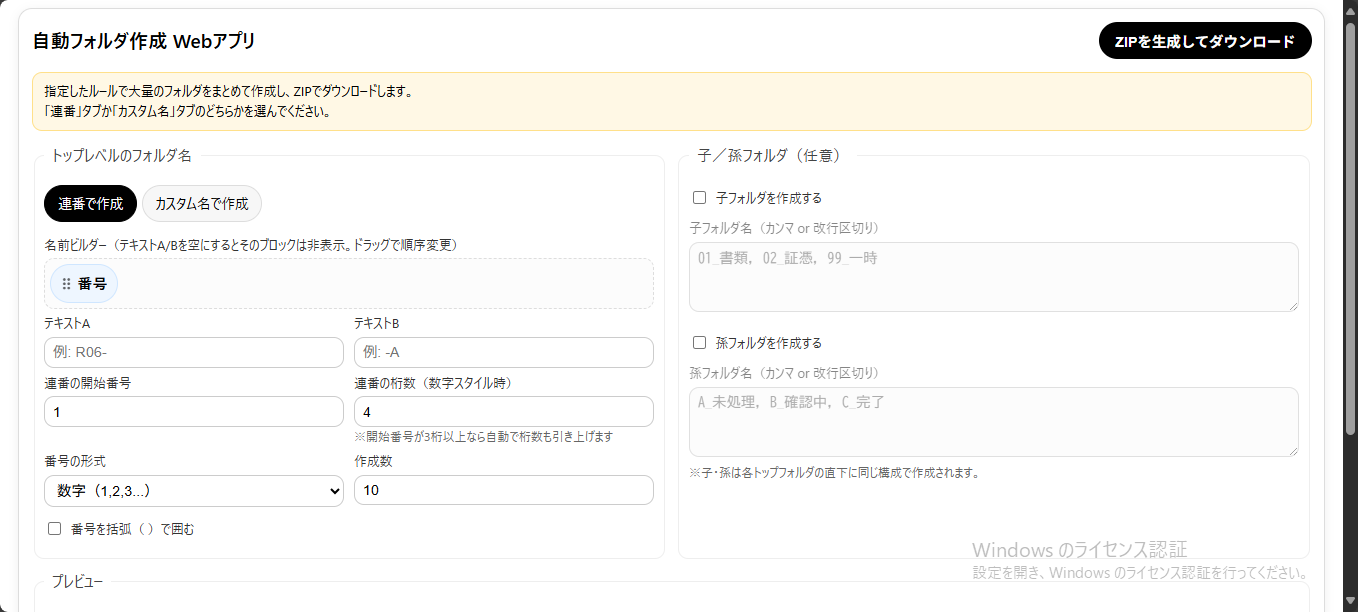1358x612 pixels.
Task: Enable 孫フォルダを作成する checkbox
Action: click(x=700, y=343)
